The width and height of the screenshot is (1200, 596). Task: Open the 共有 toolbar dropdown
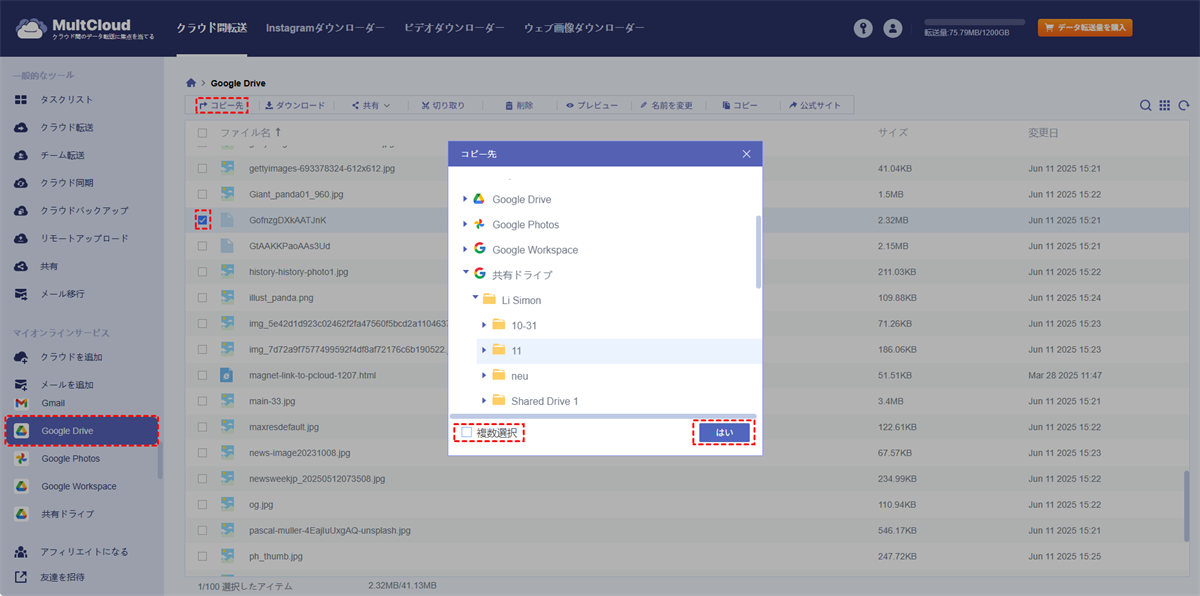370,105
